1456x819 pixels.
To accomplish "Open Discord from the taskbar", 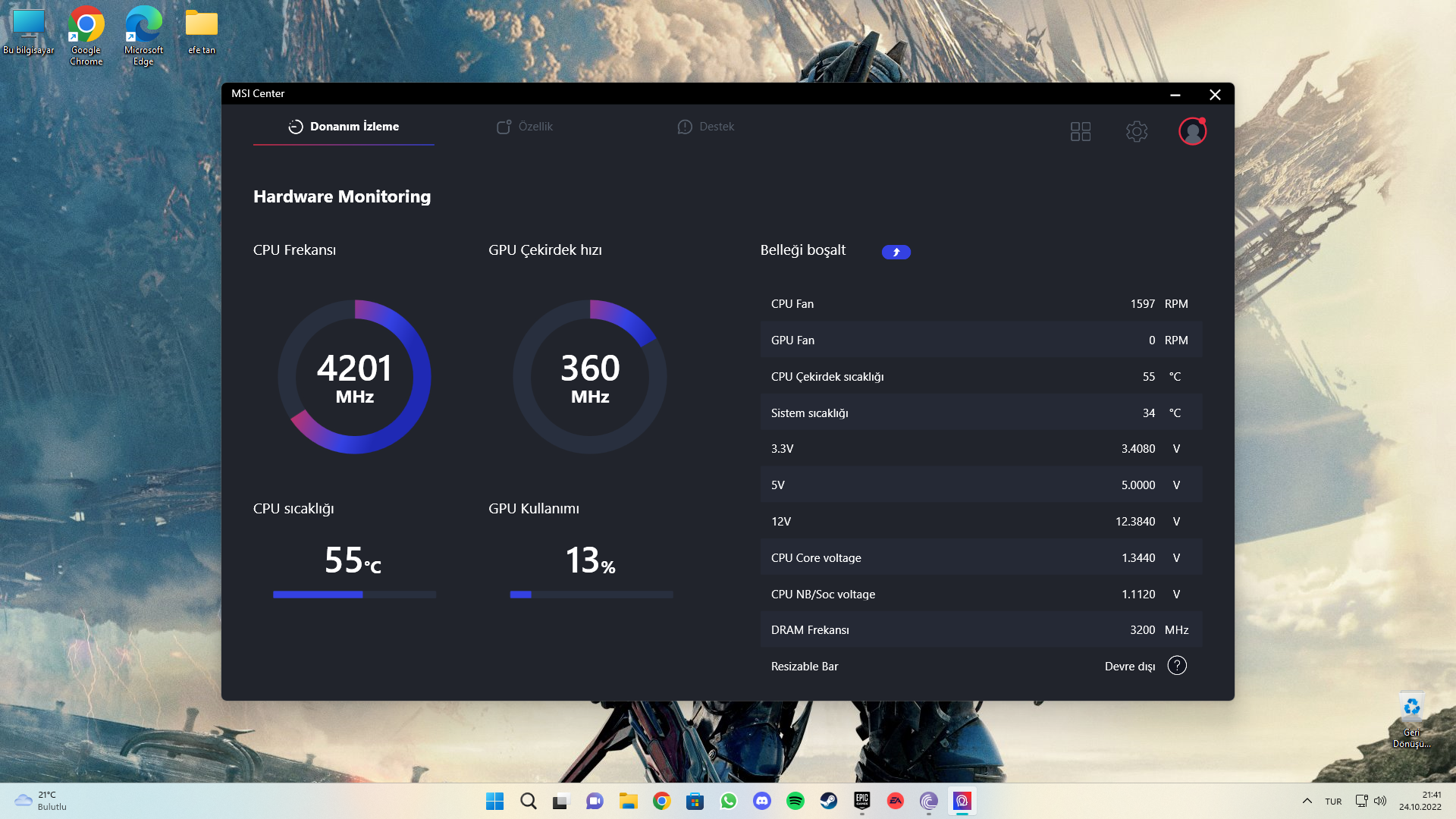I will coord(761,801).
